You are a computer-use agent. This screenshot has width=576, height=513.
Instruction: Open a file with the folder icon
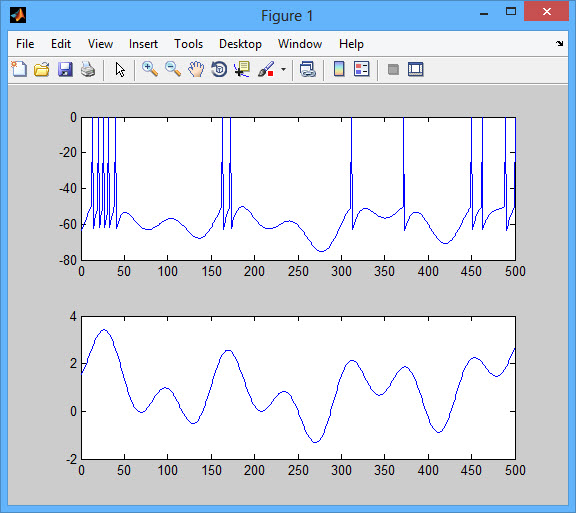(x=42, y=69)
